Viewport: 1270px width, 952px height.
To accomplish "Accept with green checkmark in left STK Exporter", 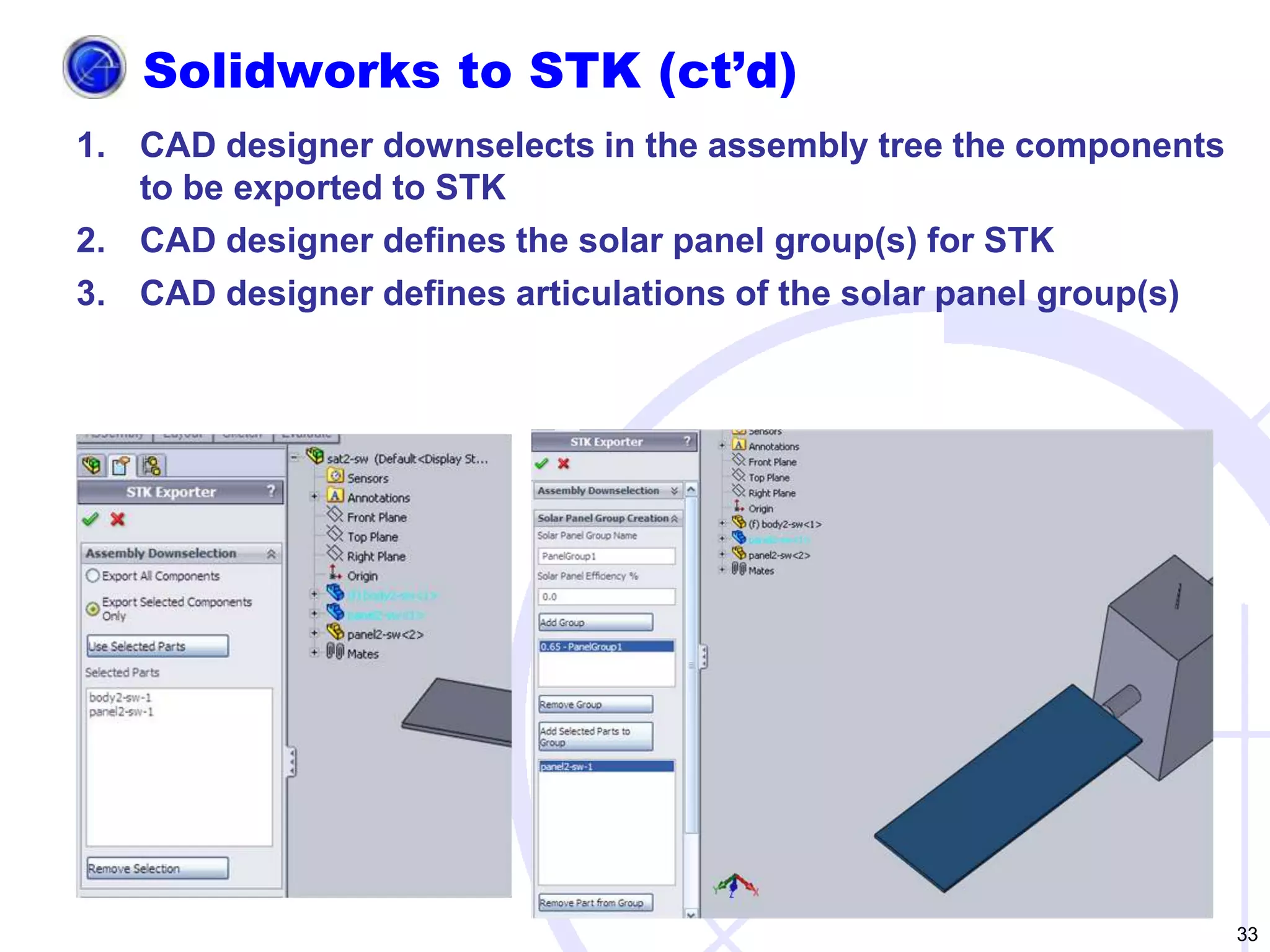I will 91,519.
